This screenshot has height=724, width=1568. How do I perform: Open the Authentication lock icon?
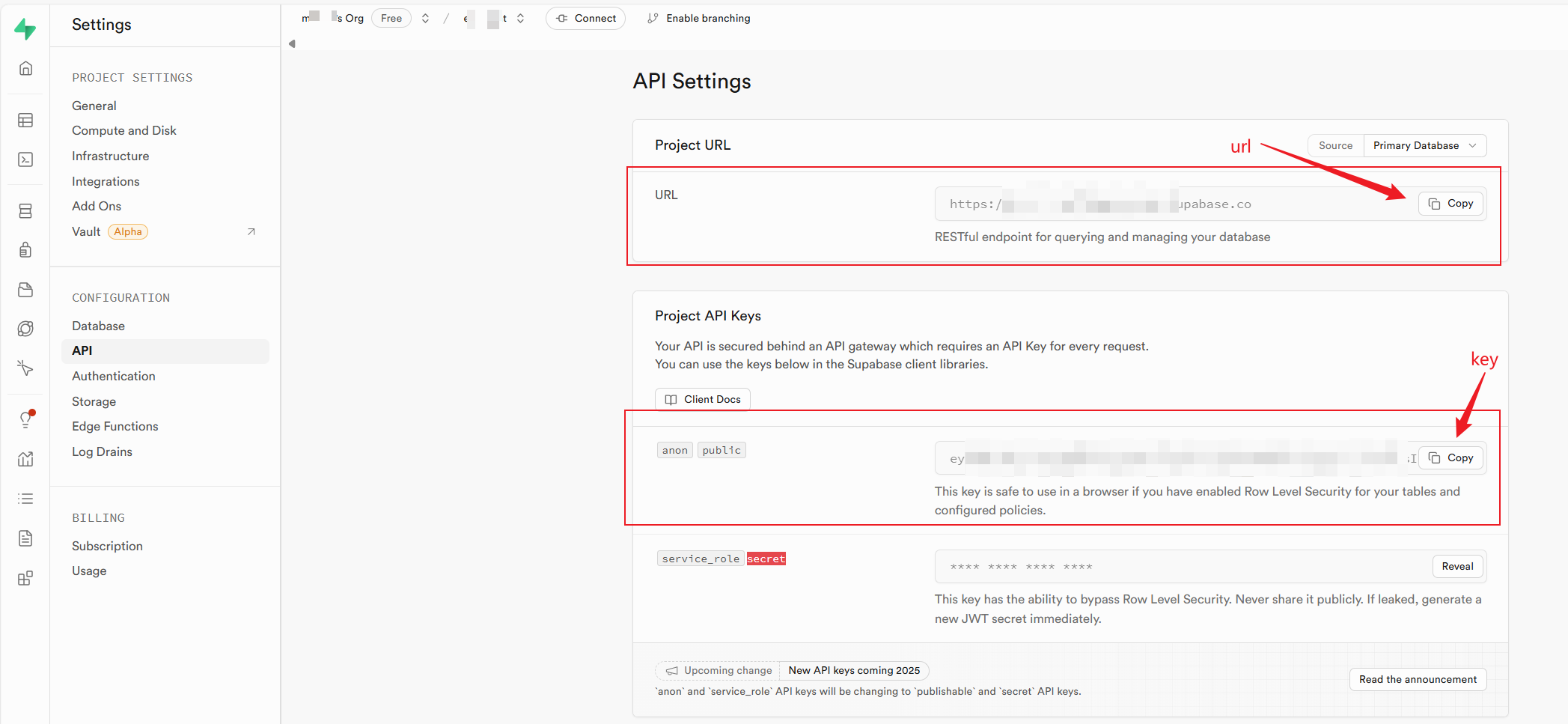[x=25, y=250]
